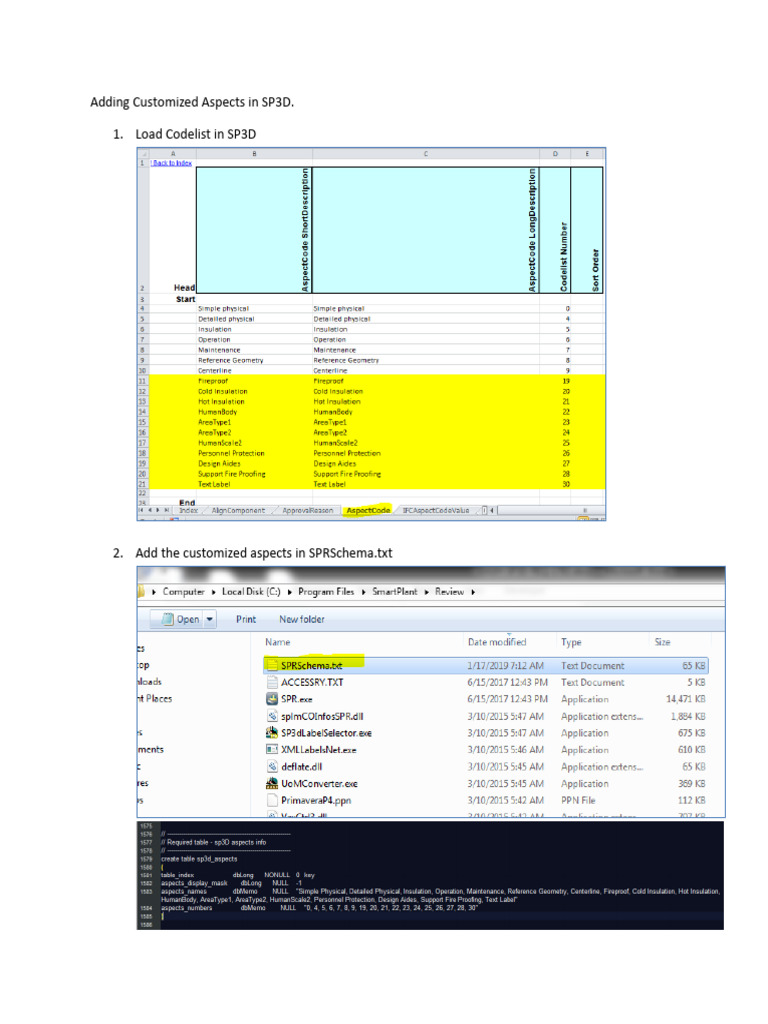The height and width of the screenshot is (1024, 768).
Task: Select the deflate.dll file icon
Action: click(272, 767)
